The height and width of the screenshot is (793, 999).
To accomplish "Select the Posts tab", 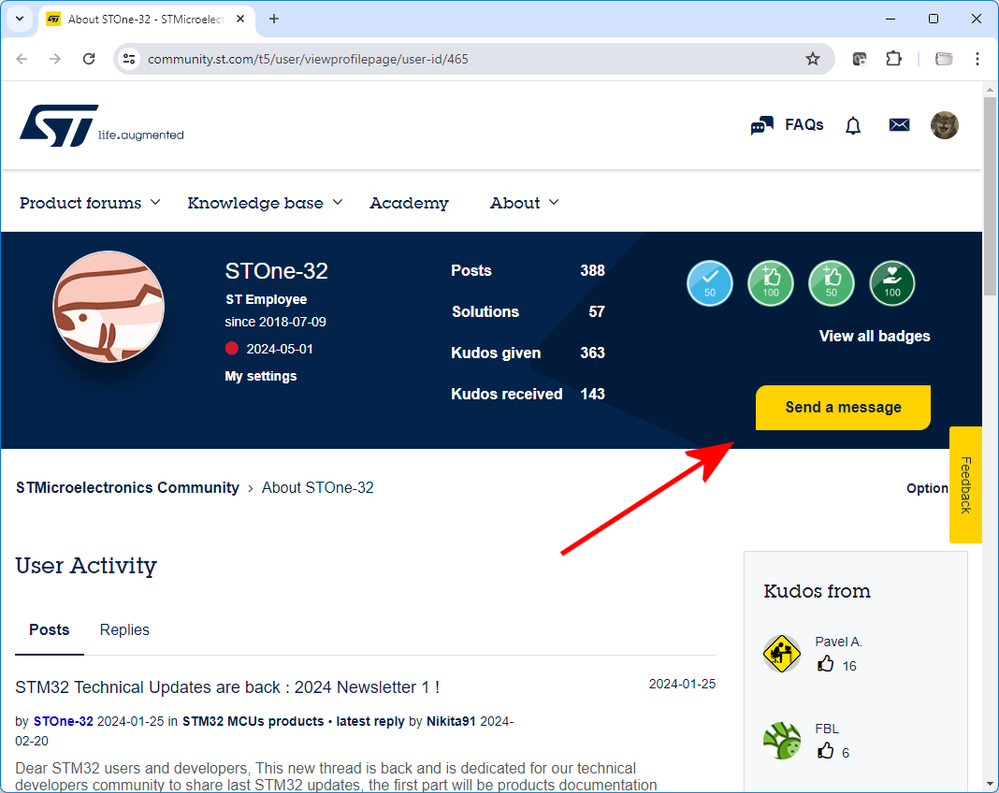I will coord(49,629).
